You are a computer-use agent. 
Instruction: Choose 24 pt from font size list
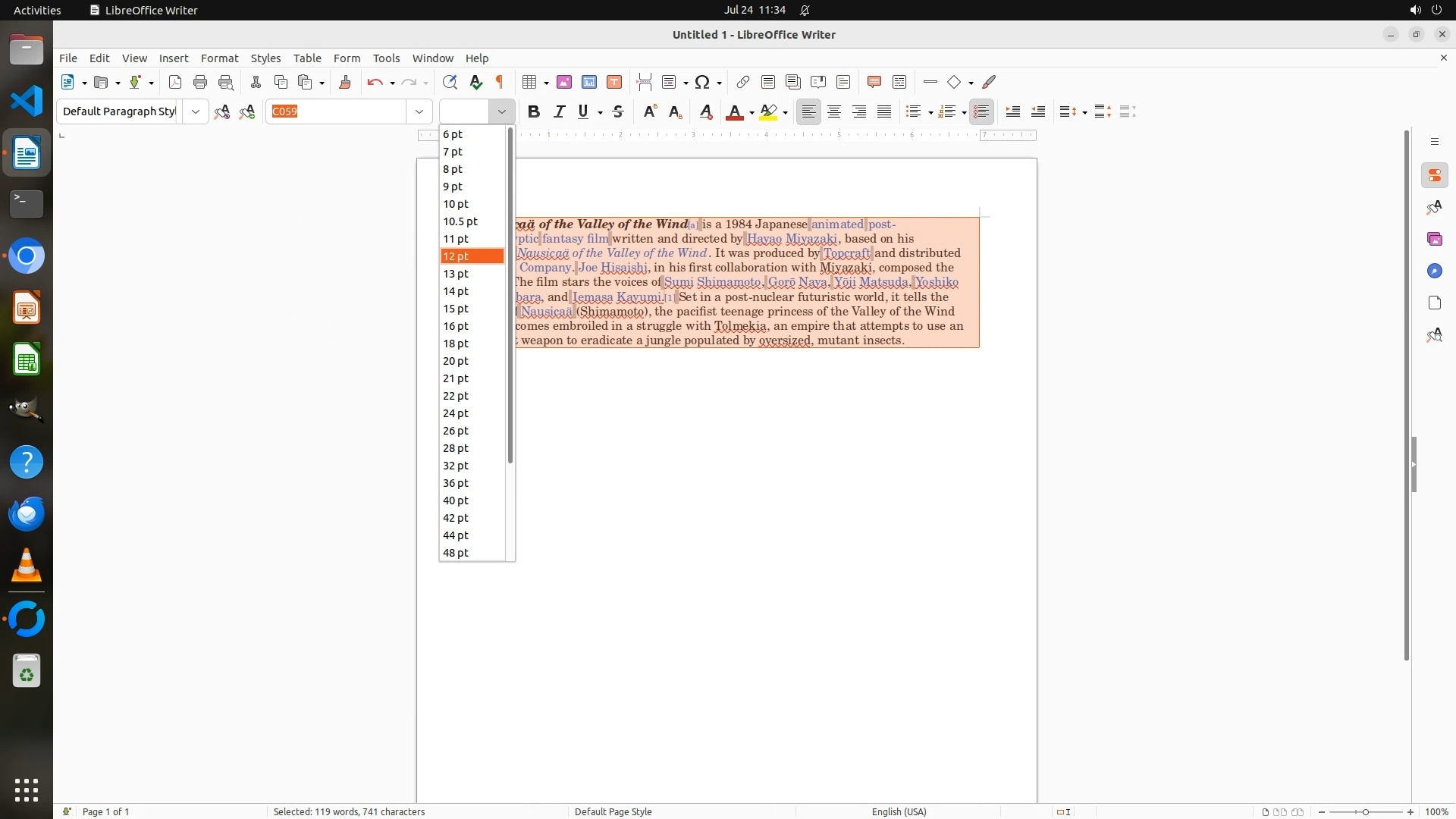456,413
